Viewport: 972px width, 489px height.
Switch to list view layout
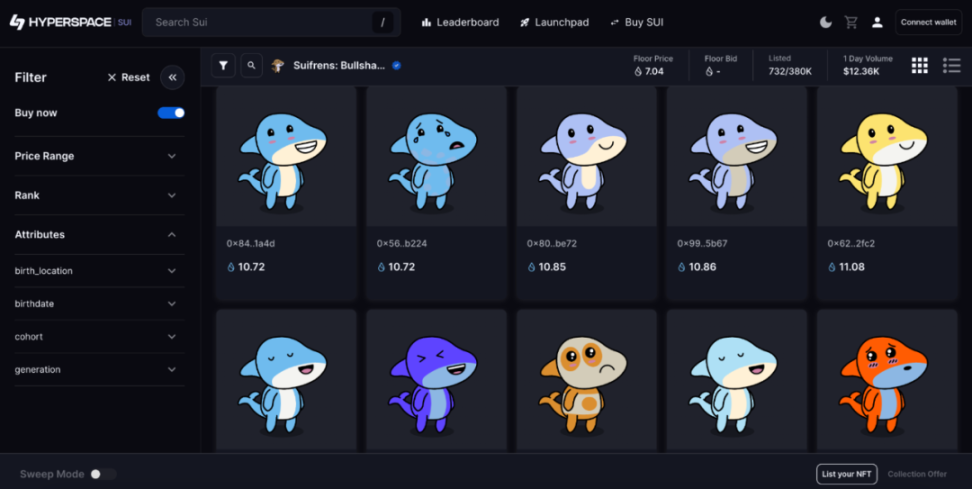tap(951, 66)
